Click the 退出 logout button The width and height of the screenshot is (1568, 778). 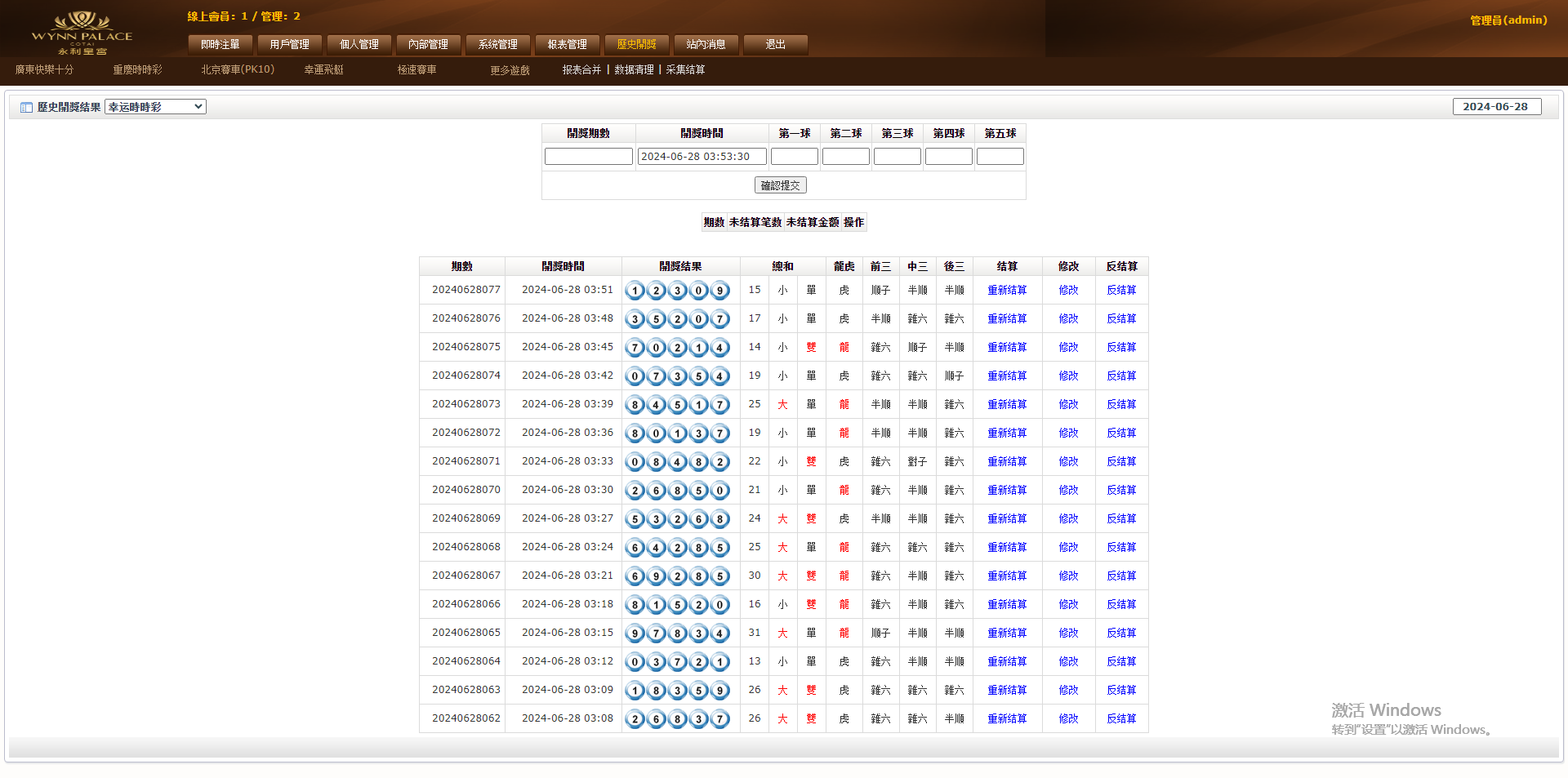776,44
